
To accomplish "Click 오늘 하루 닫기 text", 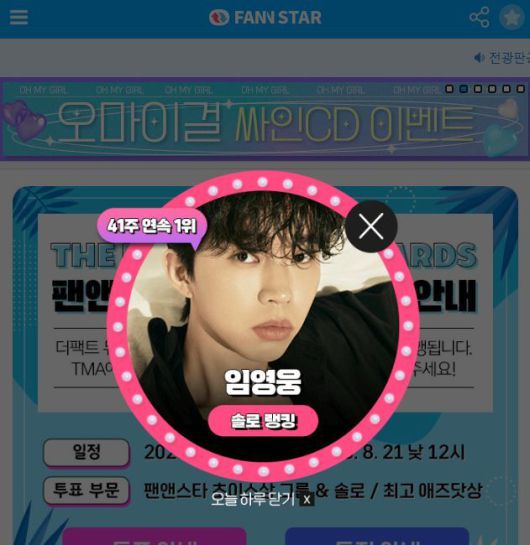I will pyautogui.click(x=253, y=499).
